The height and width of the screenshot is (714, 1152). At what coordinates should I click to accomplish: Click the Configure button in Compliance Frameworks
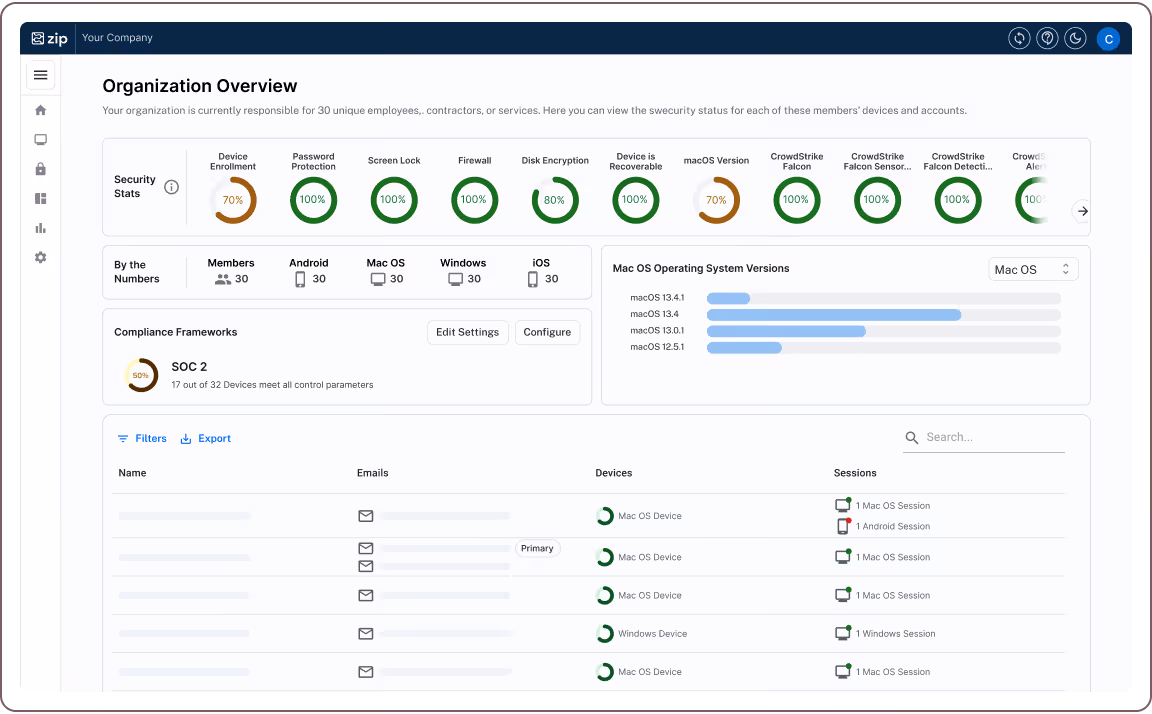pyautogui.click(x=547, y=332)
